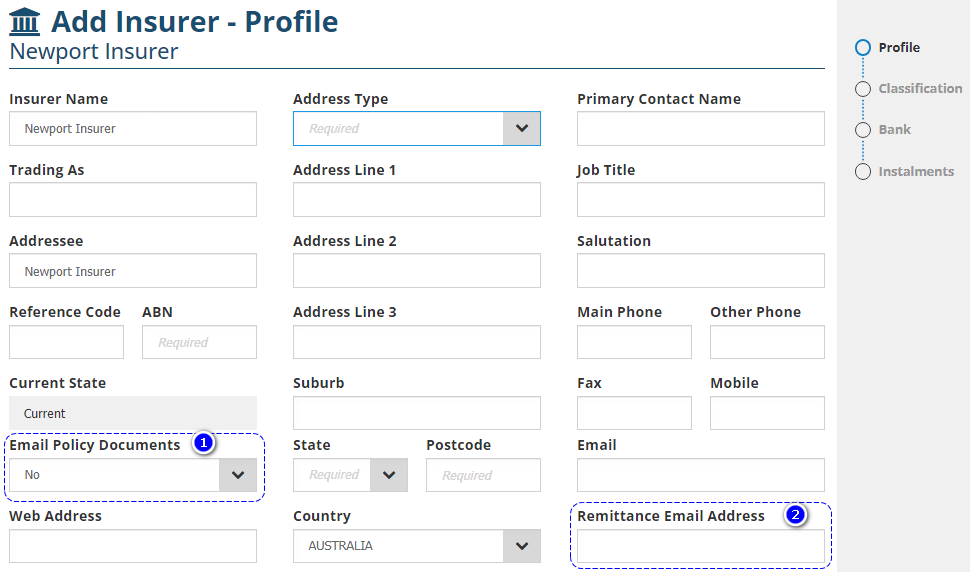Focus the ABN input field
This screenshot has height=572, width=970.
coord(199,342)
